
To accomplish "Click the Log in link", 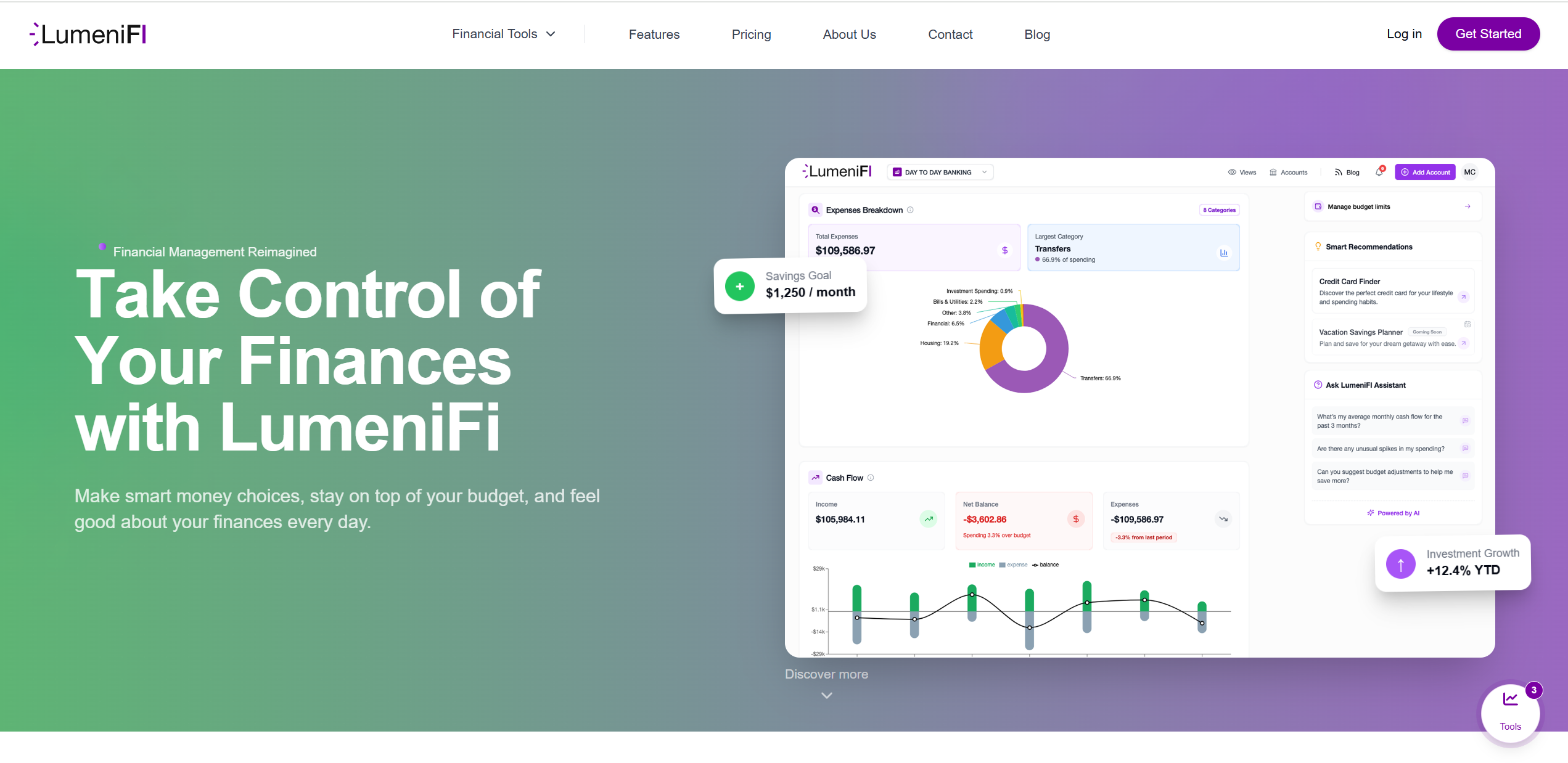I will coord(1404,34).
